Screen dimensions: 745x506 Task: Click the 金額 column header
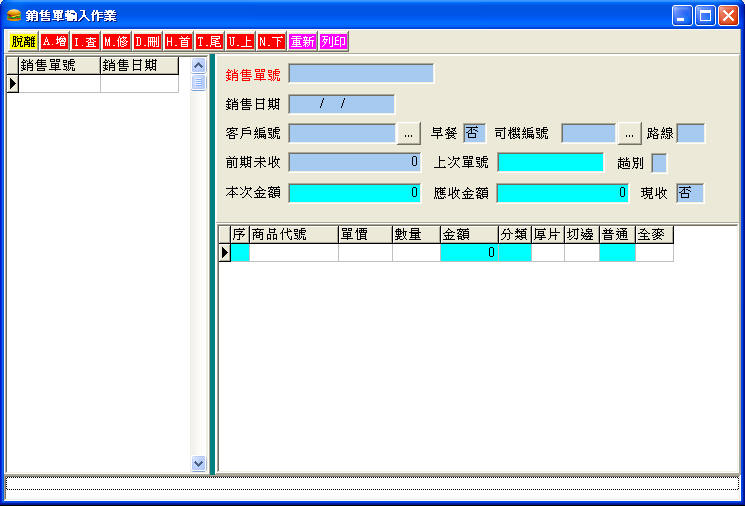(x=469, y=235)
